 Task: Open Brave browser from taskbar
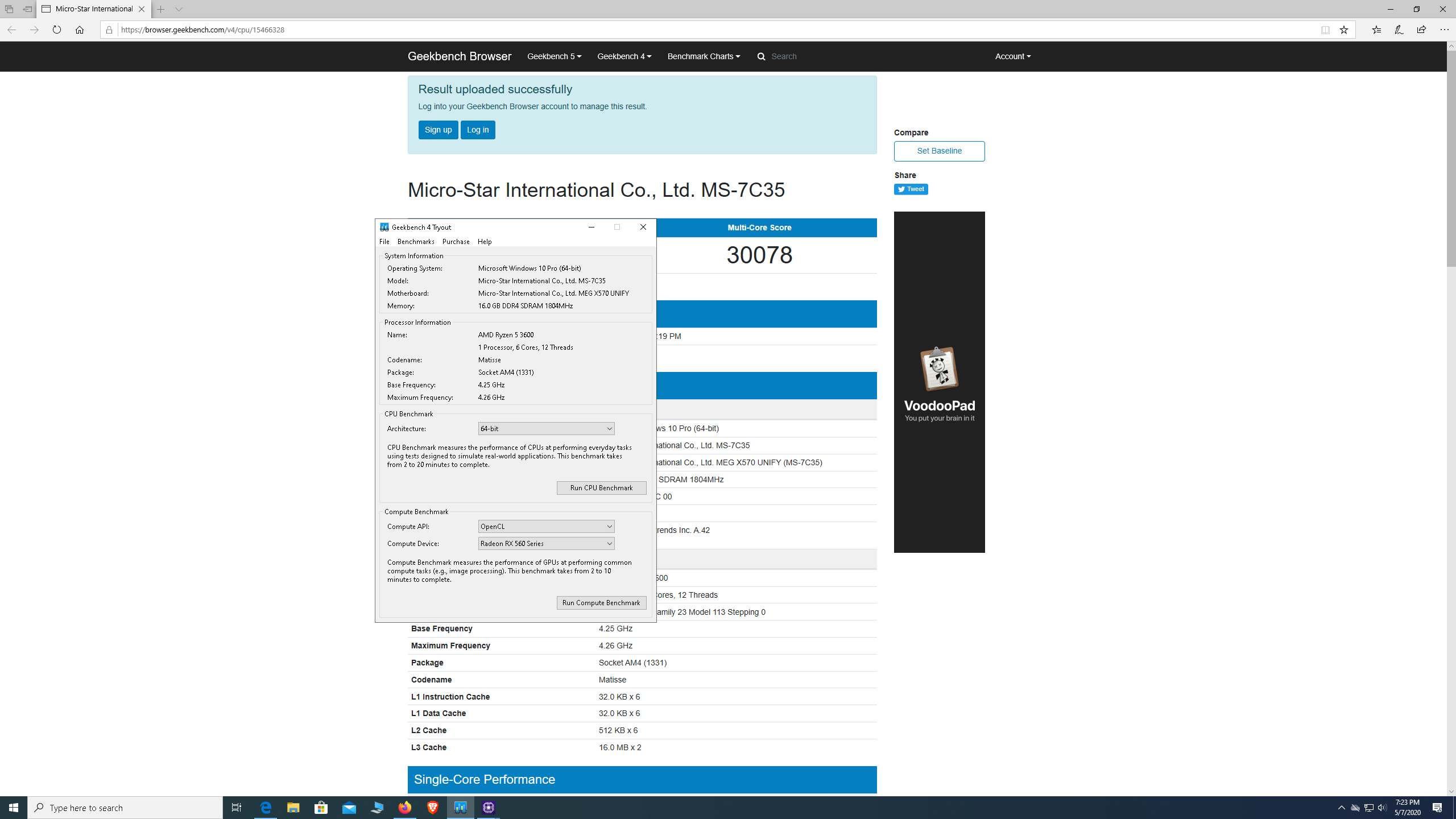pos(433,808)
